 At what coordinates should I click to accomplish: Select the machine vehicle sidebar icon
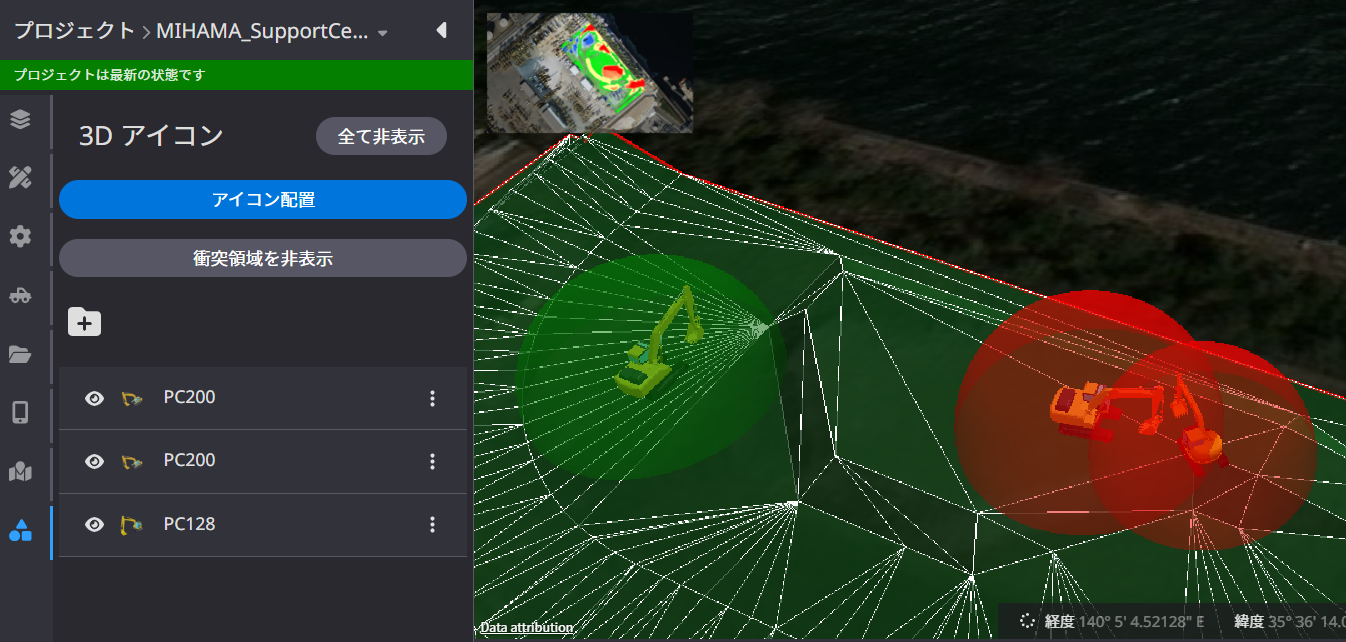pyautogui.click(x=20, y=295)
